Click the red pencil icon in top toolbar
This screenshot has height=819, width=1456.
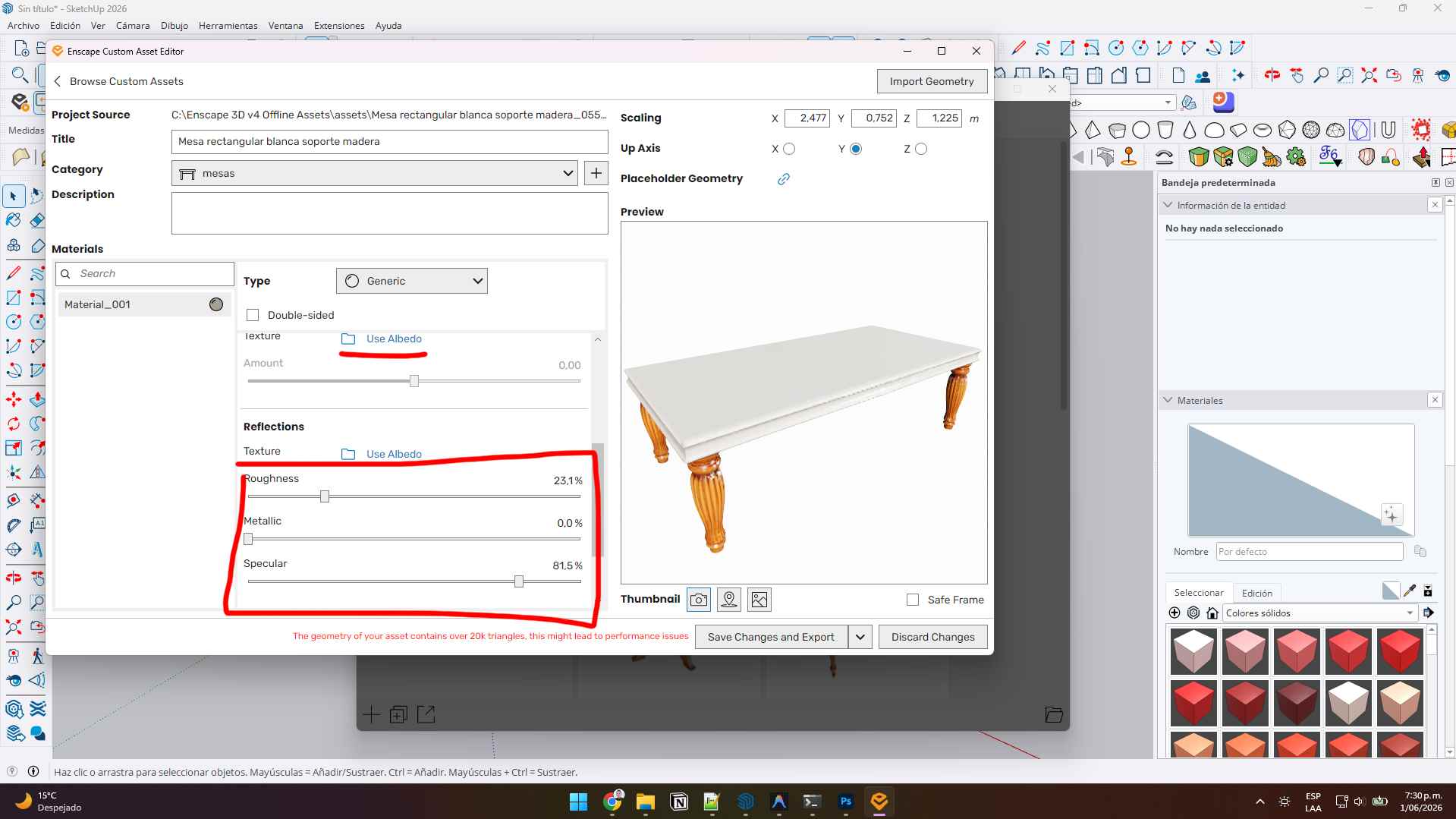point(1019,48)
